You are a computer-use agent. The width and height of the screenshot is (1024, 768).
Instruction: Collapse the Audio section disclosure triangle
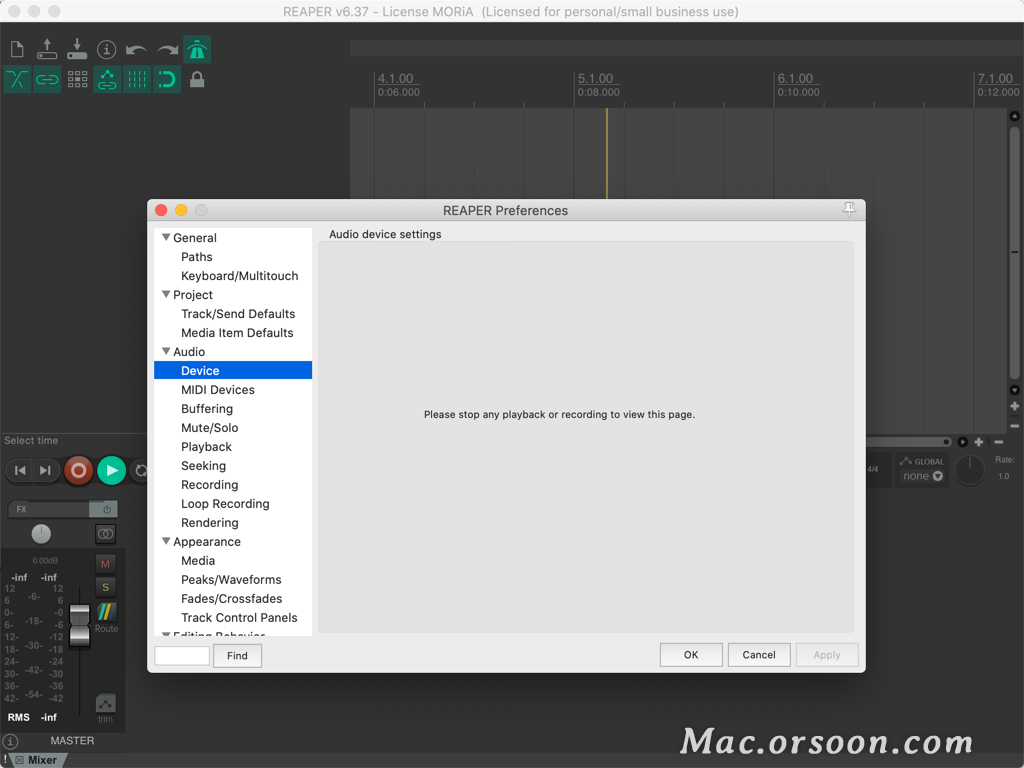(167, 351)
